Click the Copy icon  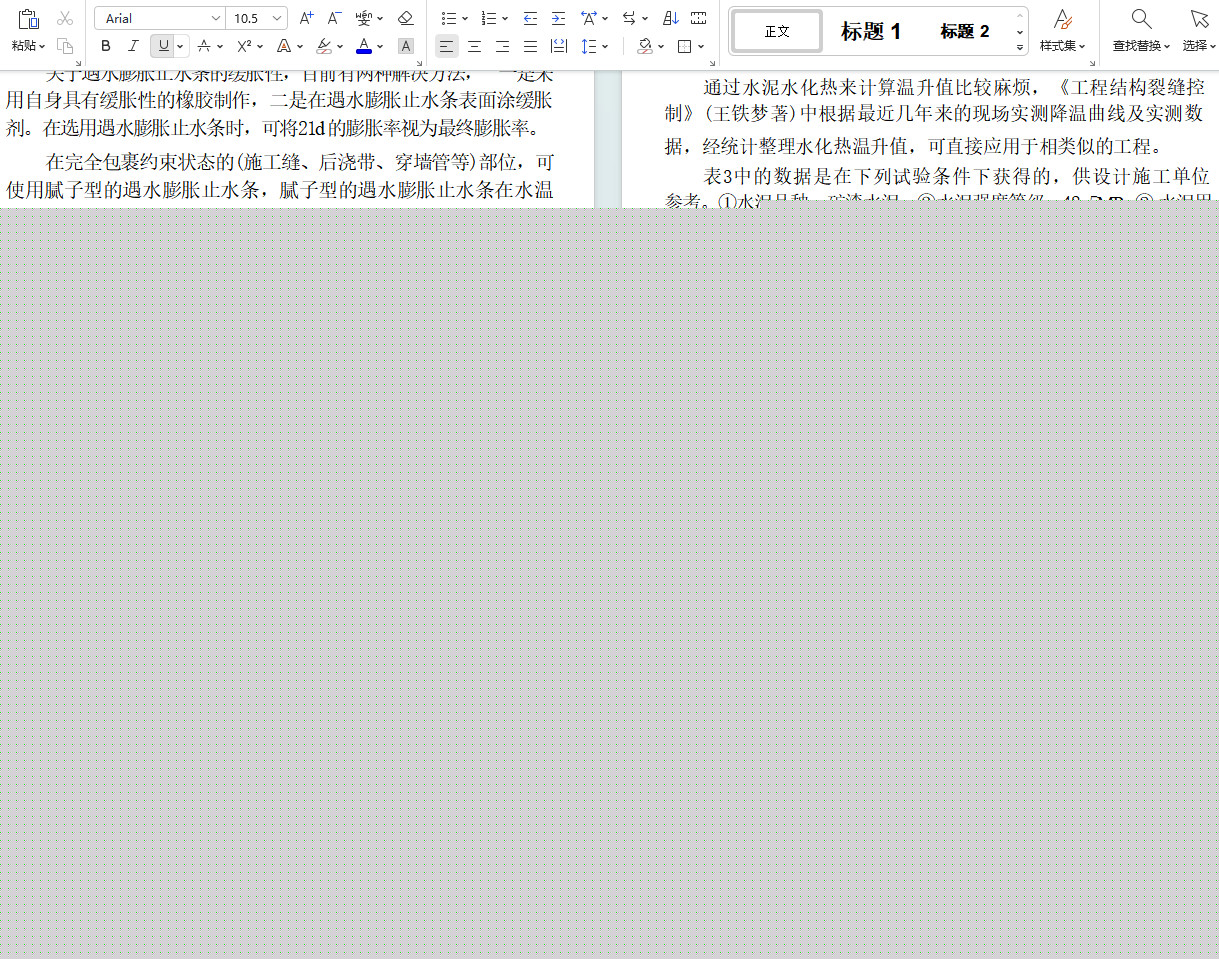click(65, 46)
